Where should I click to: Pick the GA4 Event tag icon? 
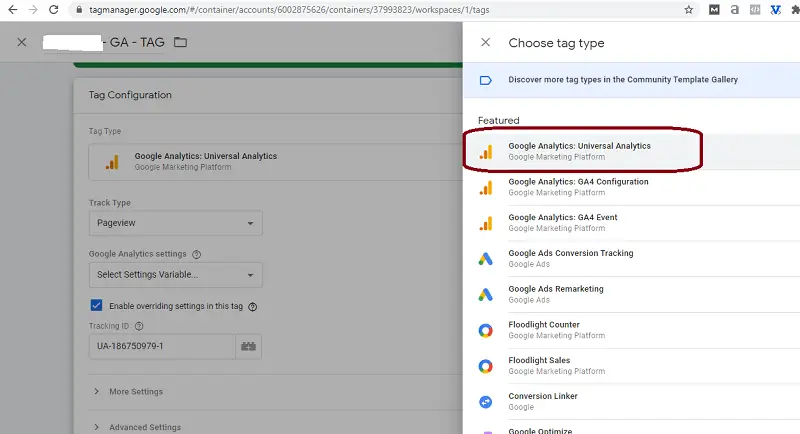[x=486, y=223]
